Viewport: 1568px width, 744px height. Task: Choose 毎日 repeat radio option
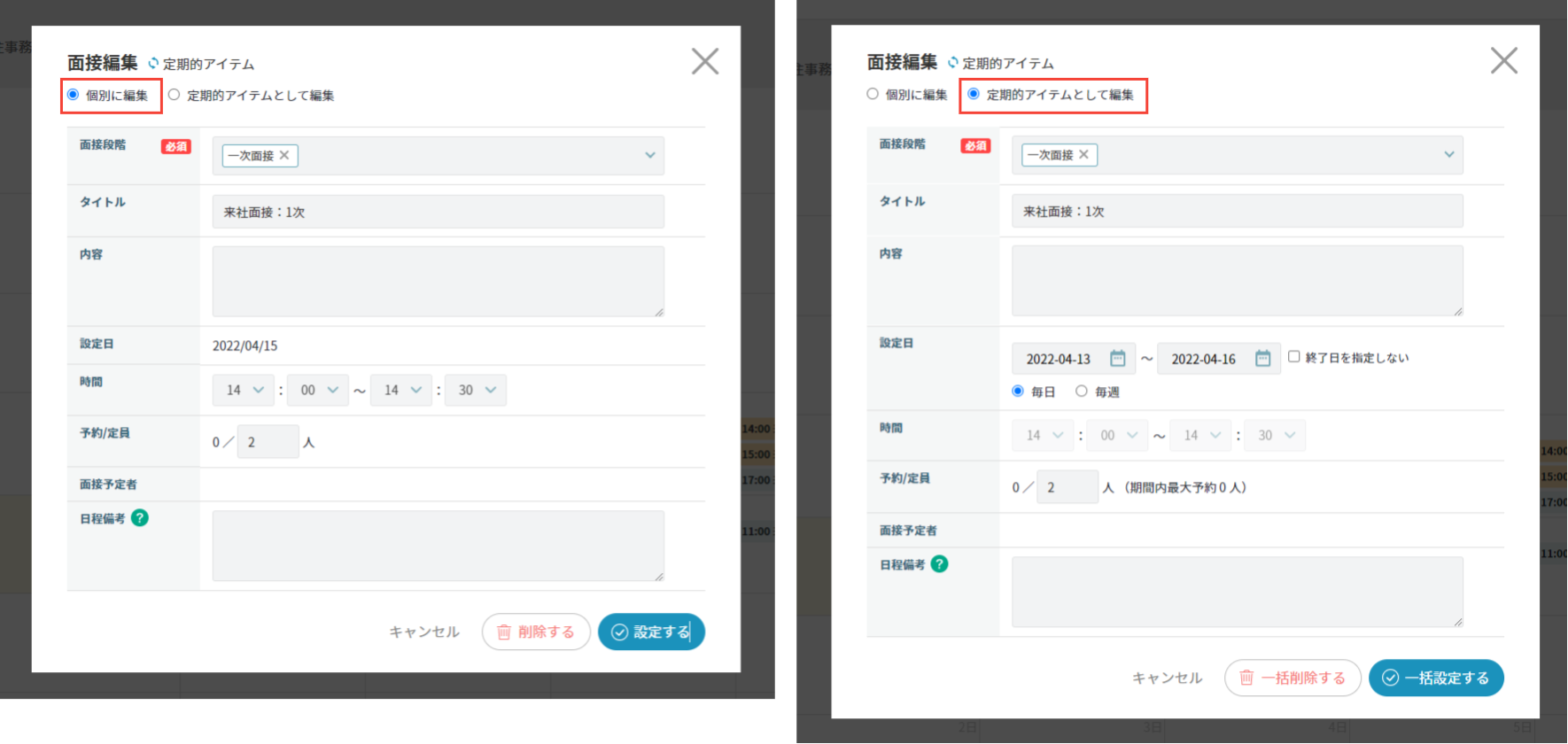pos(1018,391)
